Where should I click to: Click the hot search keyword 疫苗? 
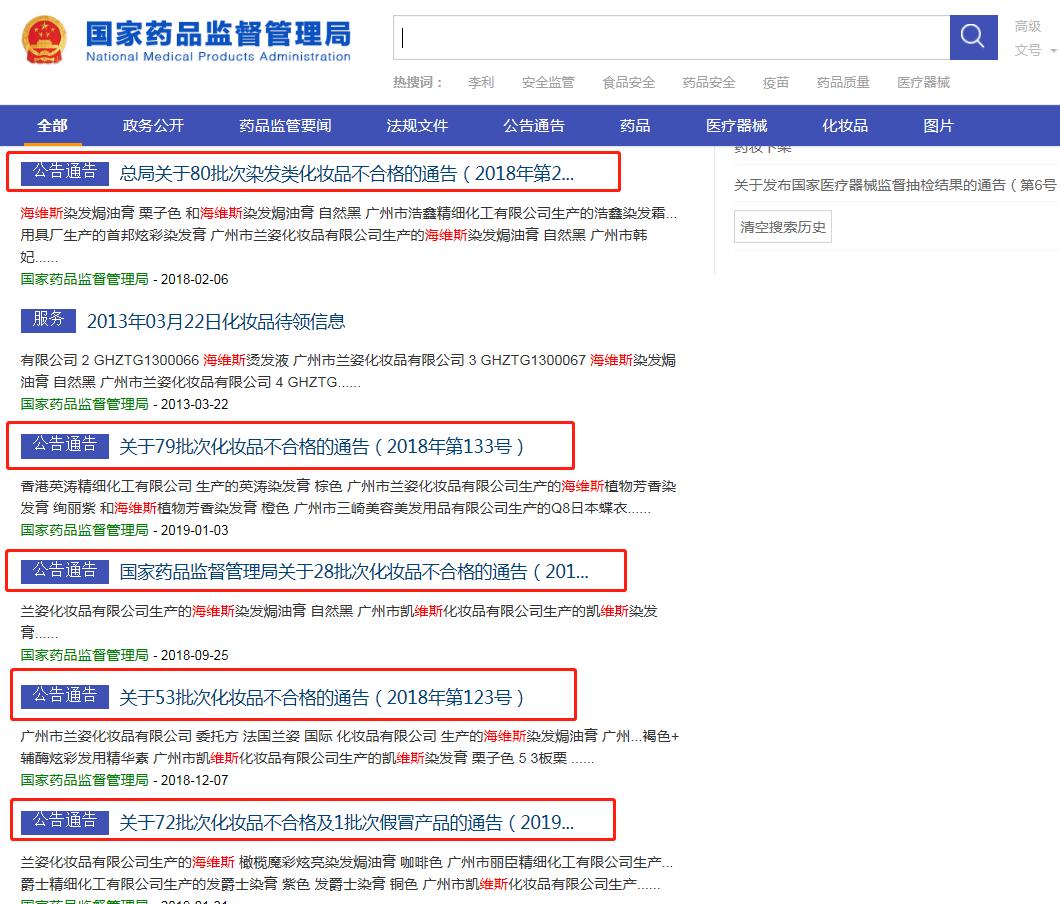[775, 82]
